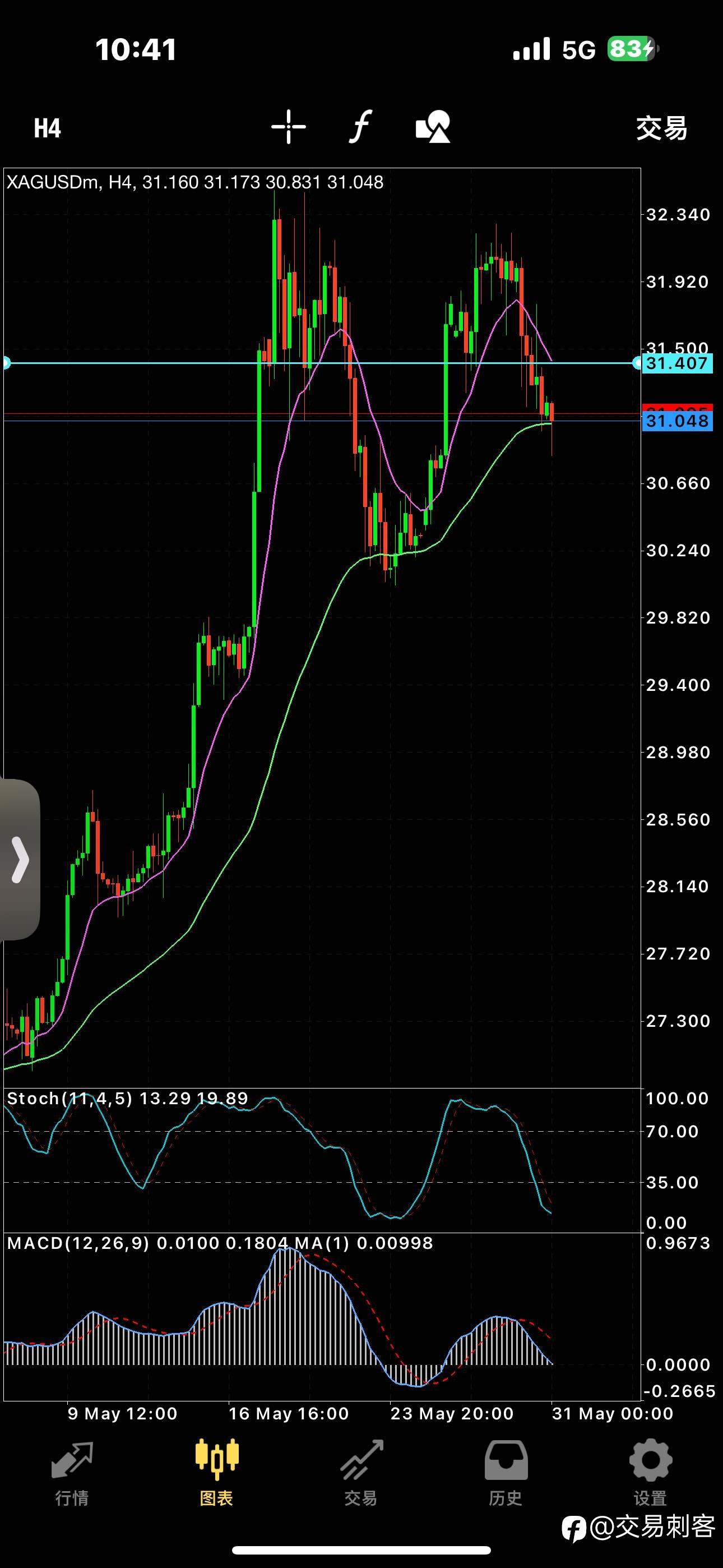Tap the 16 May 16:00 time label
Screen dimensions: 723x1568
click(289, 1413)
